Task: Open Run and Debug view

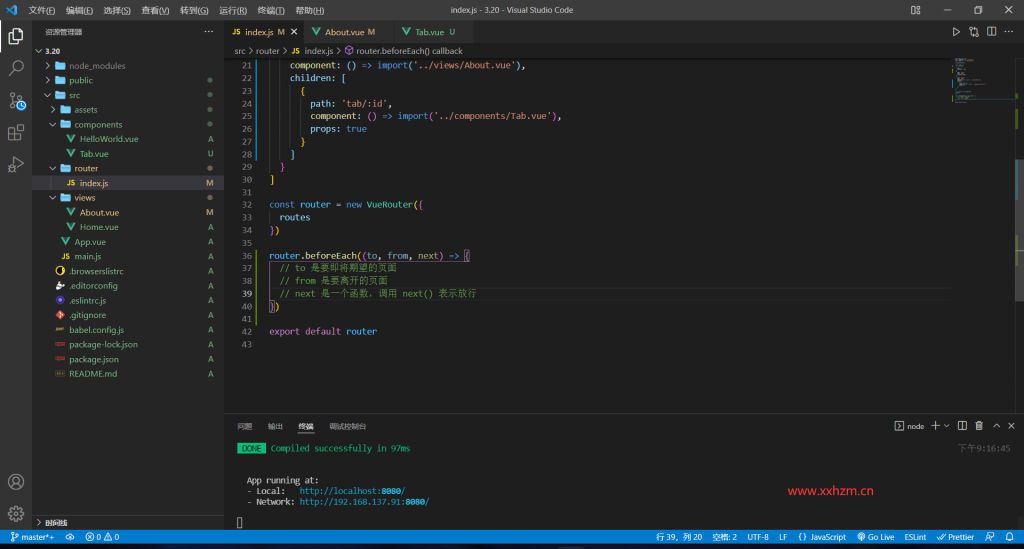Action: pyautogui.click(x=16, y=164)
